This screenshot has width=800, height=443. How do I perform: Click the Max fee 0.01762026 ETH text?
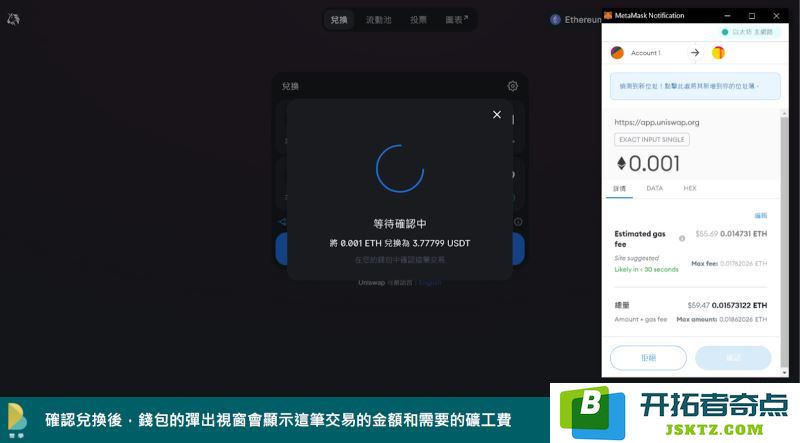click(729, 263)
